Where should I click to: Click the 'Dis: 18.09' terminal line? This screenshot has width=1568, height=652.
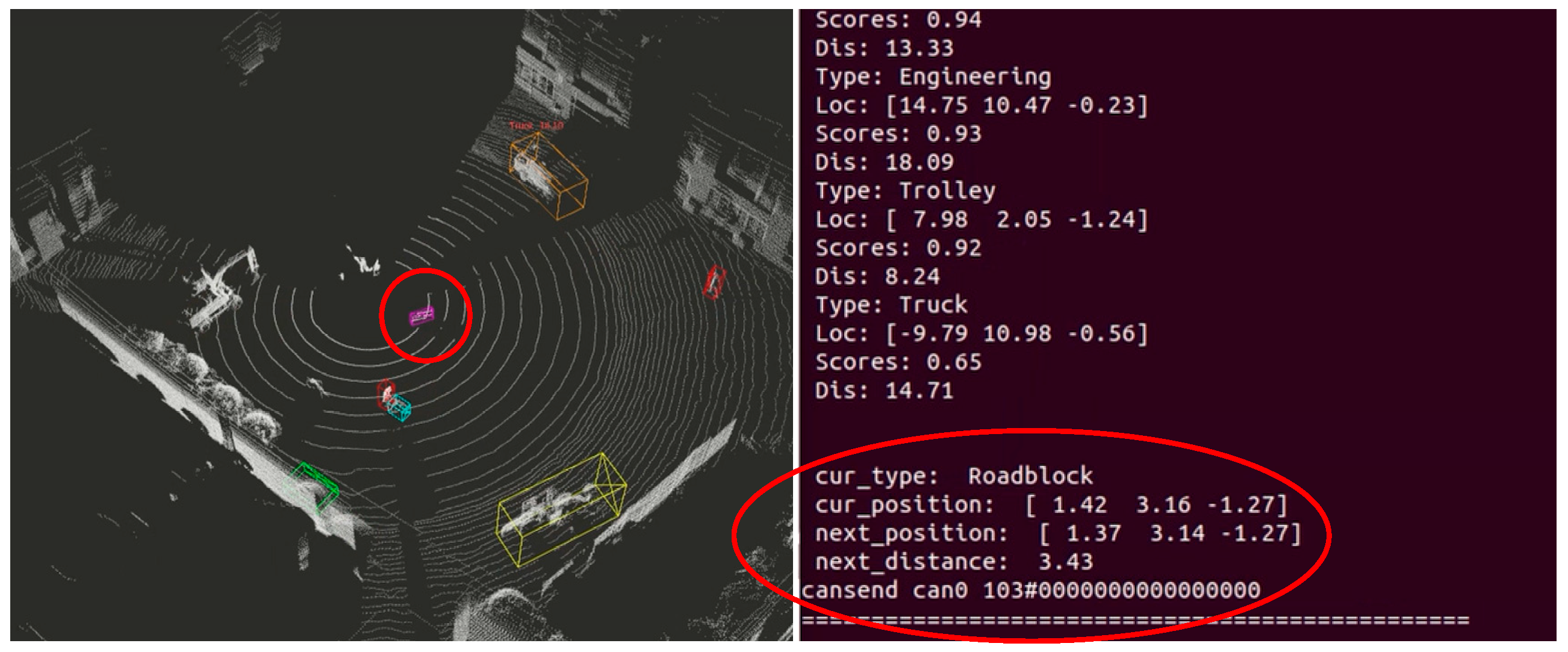(x=884, y=163)
